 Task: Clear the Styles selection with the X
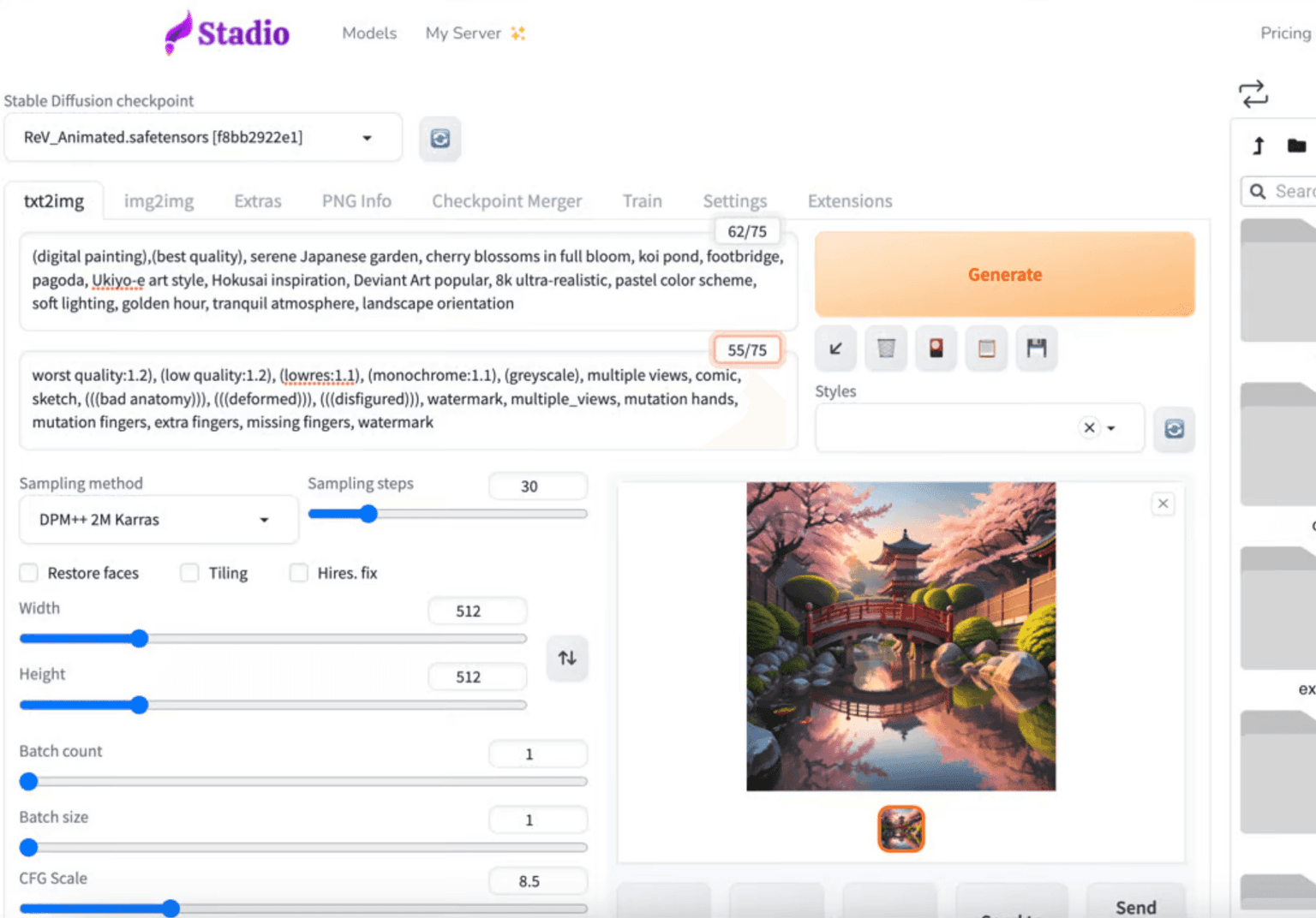click(x=1089, y=427)
